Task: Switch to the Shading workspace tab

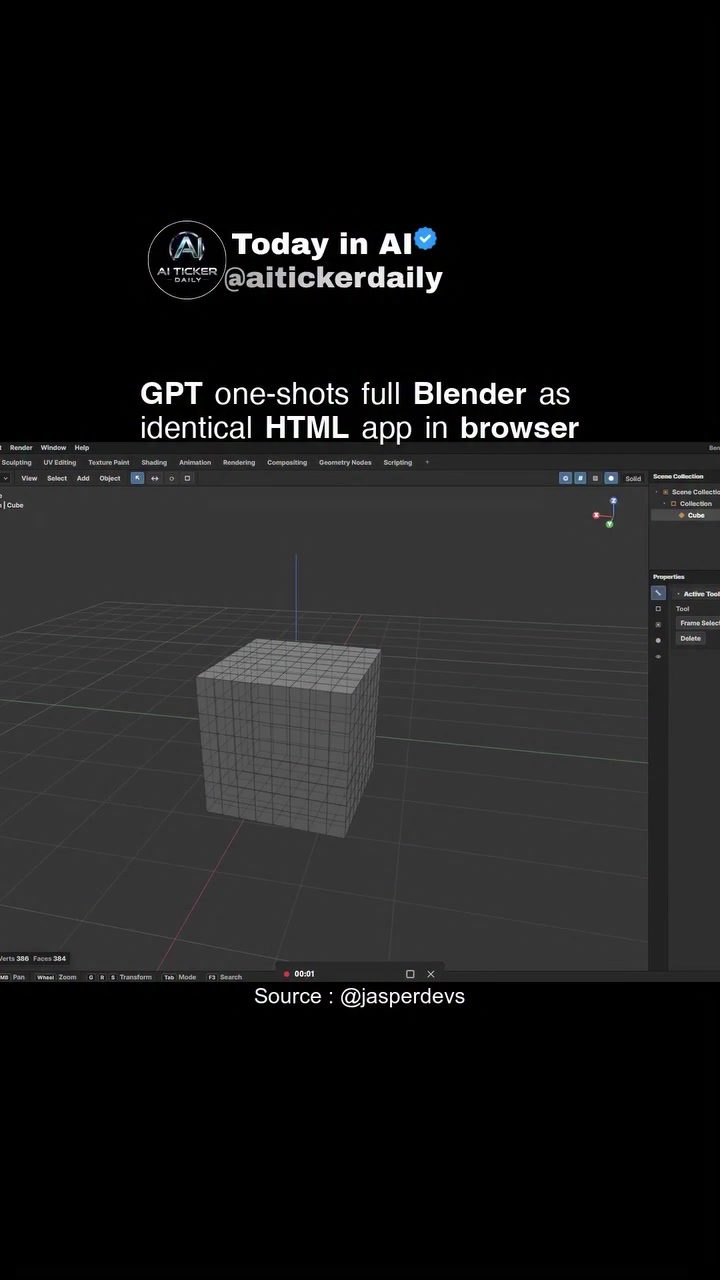Action: (x=154, y=463)
